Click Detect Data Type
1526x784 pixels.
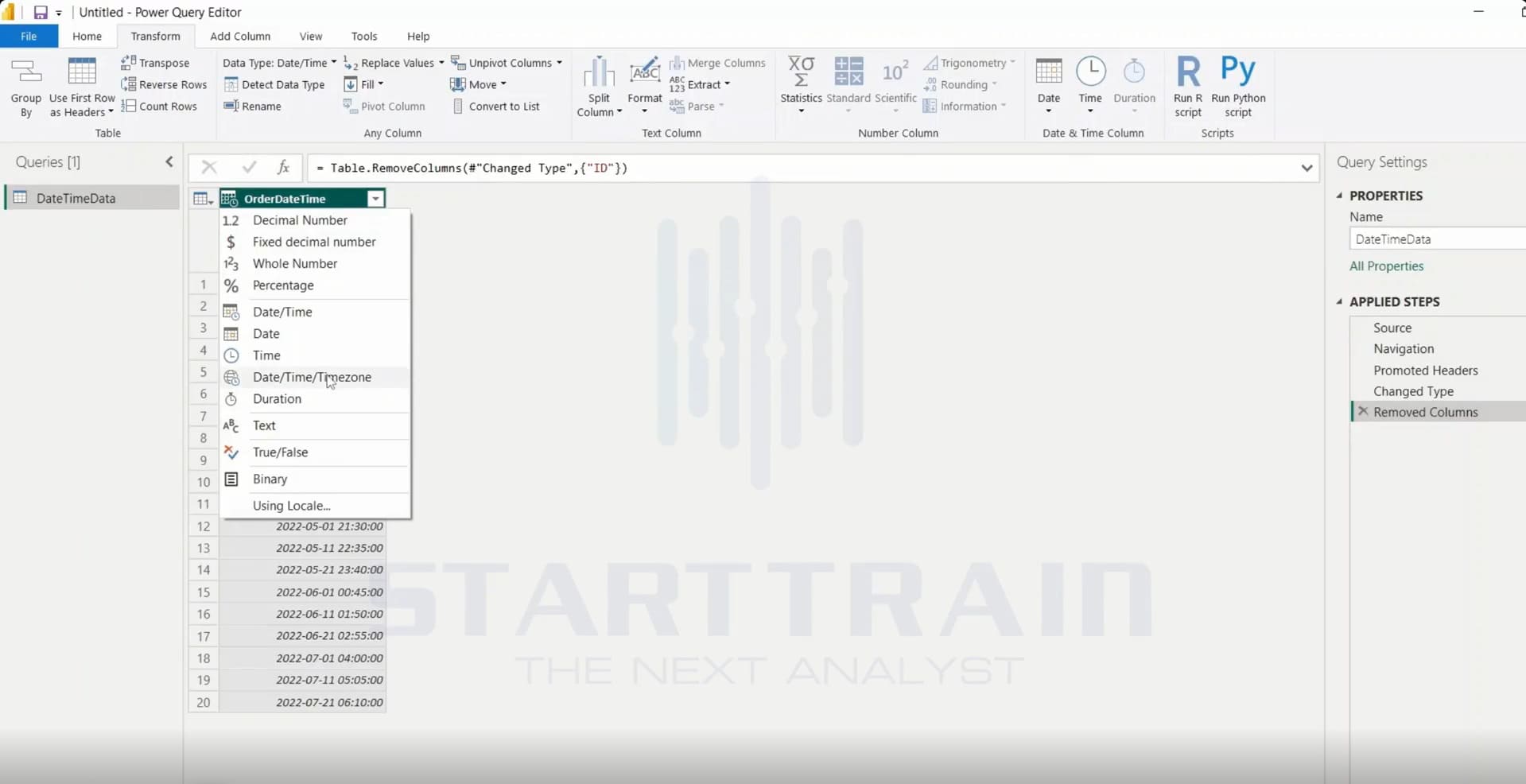274,84
